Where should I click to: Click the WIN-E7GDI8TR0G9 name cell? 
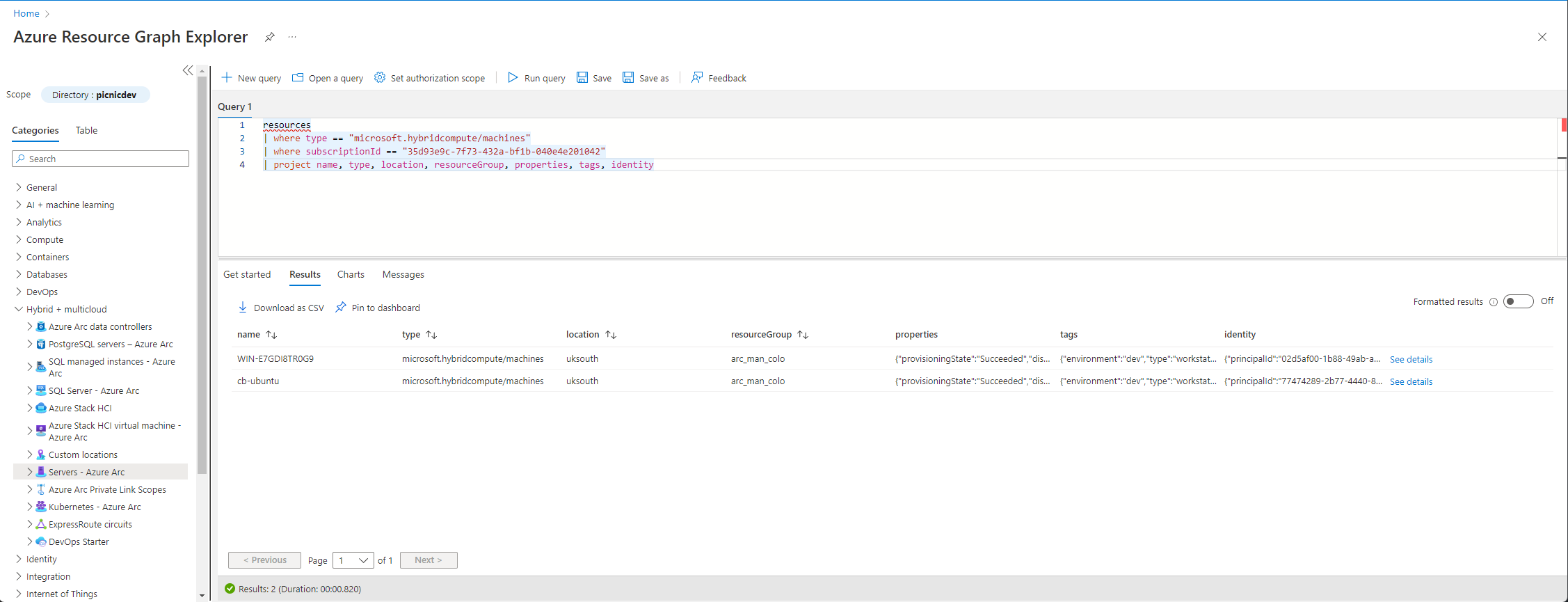click(275, 358)
